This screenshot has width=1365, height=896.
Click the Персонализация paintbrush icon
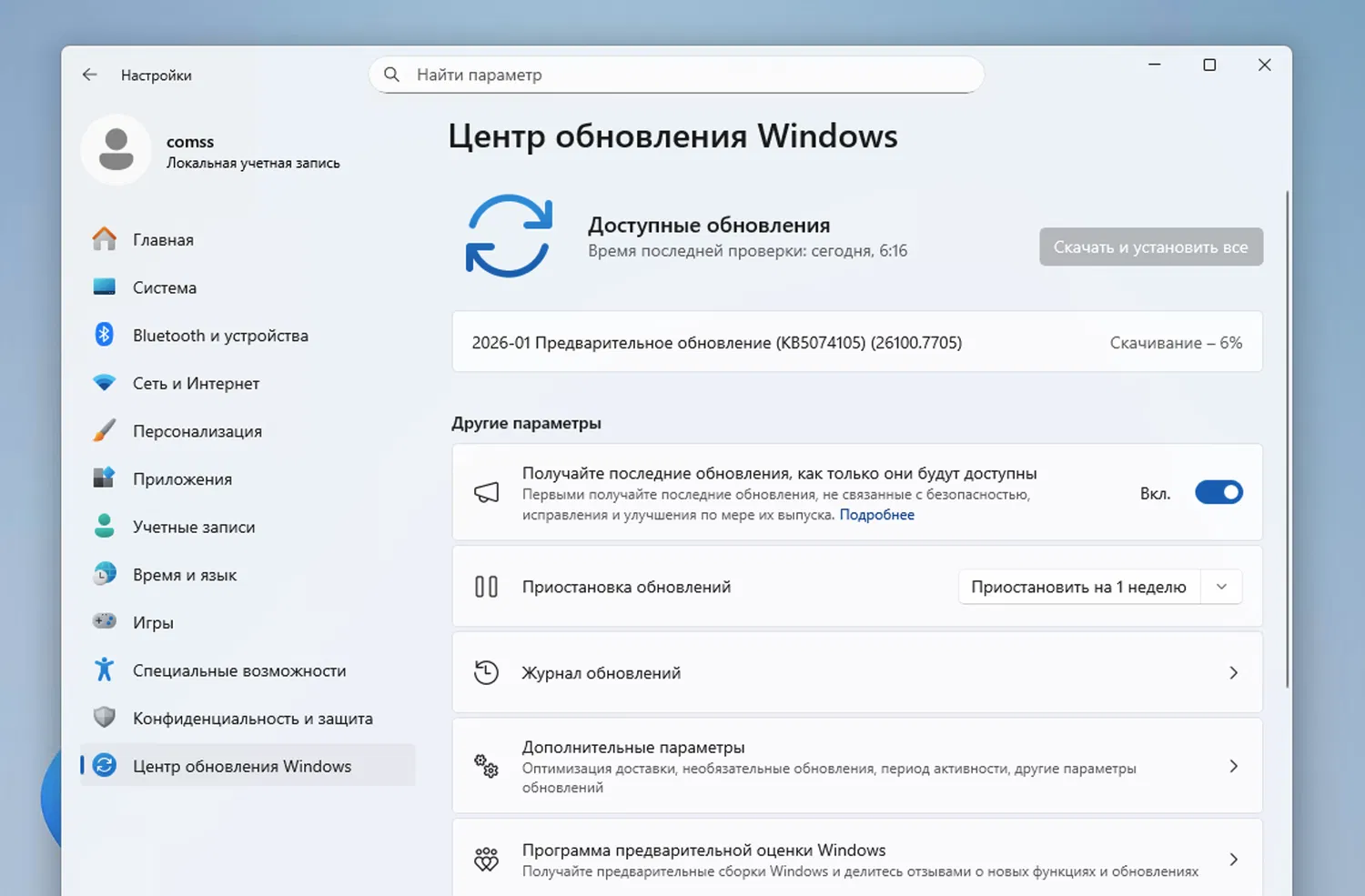[105, 430]
